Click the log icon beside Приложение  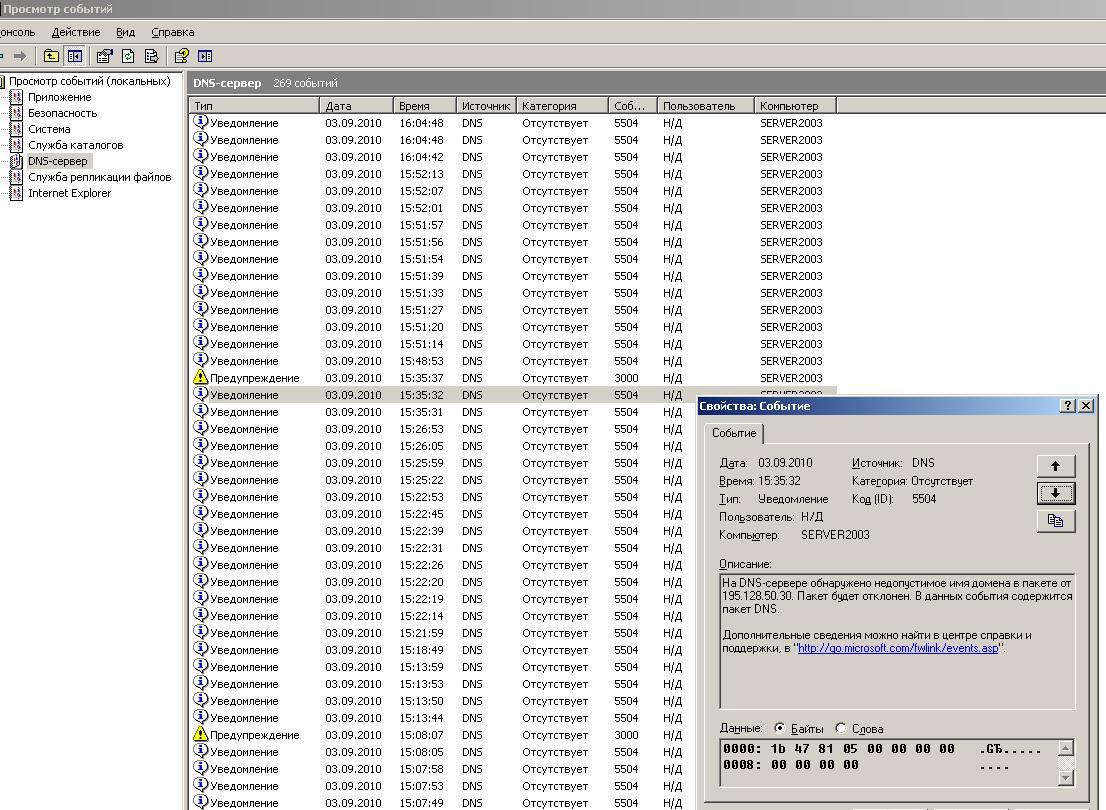[x=16, y=97]
